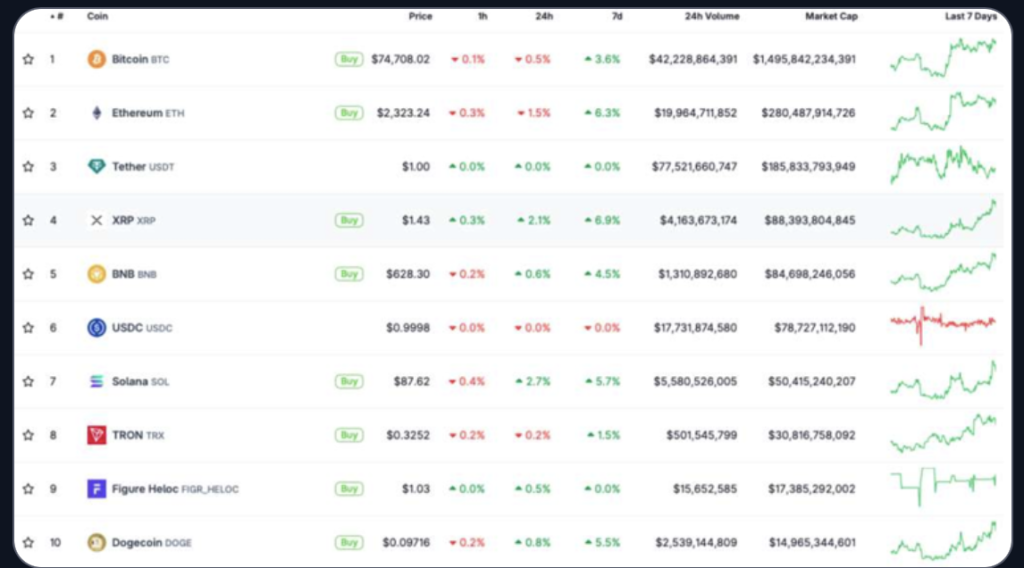
Task: Open the TRON TRX coin link
Action: 138,435
